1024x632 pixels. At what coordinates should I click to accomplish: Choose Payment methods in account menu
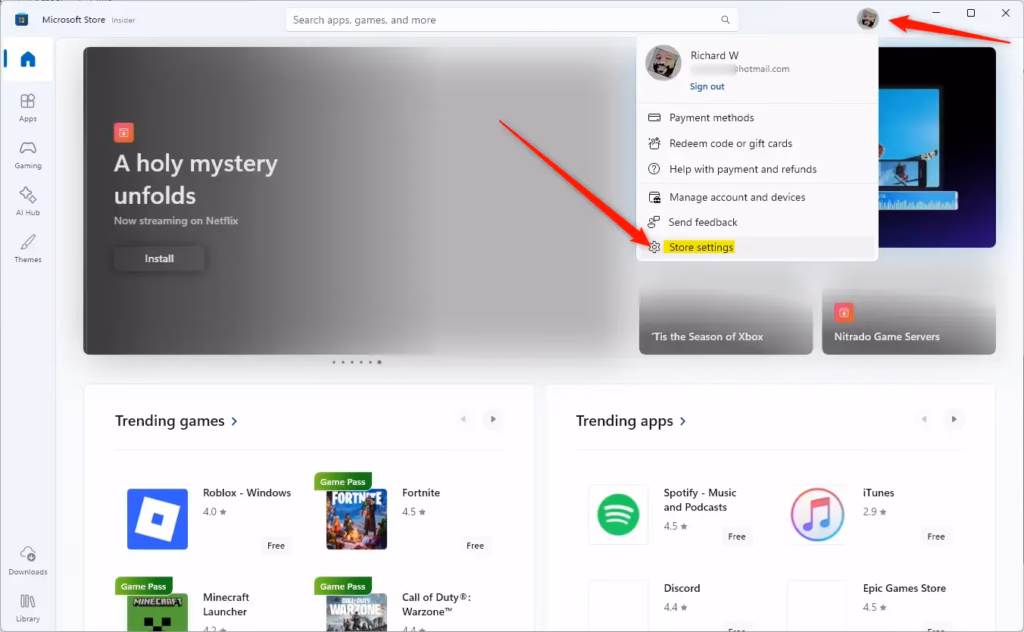711,118
